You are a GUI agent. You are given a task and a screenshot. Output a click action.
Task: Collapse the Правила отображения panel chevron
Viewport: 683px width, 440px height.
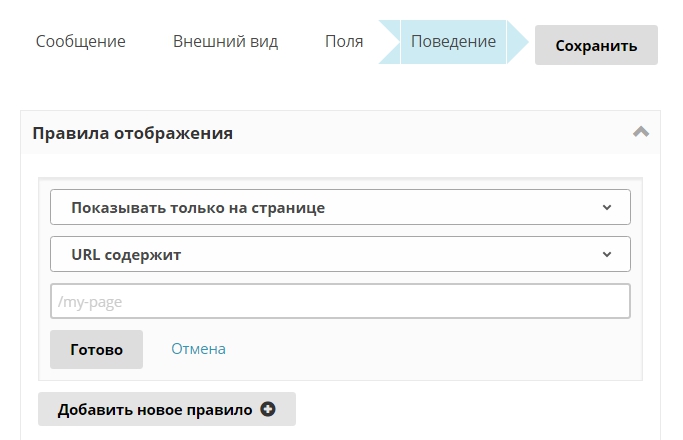641,132
